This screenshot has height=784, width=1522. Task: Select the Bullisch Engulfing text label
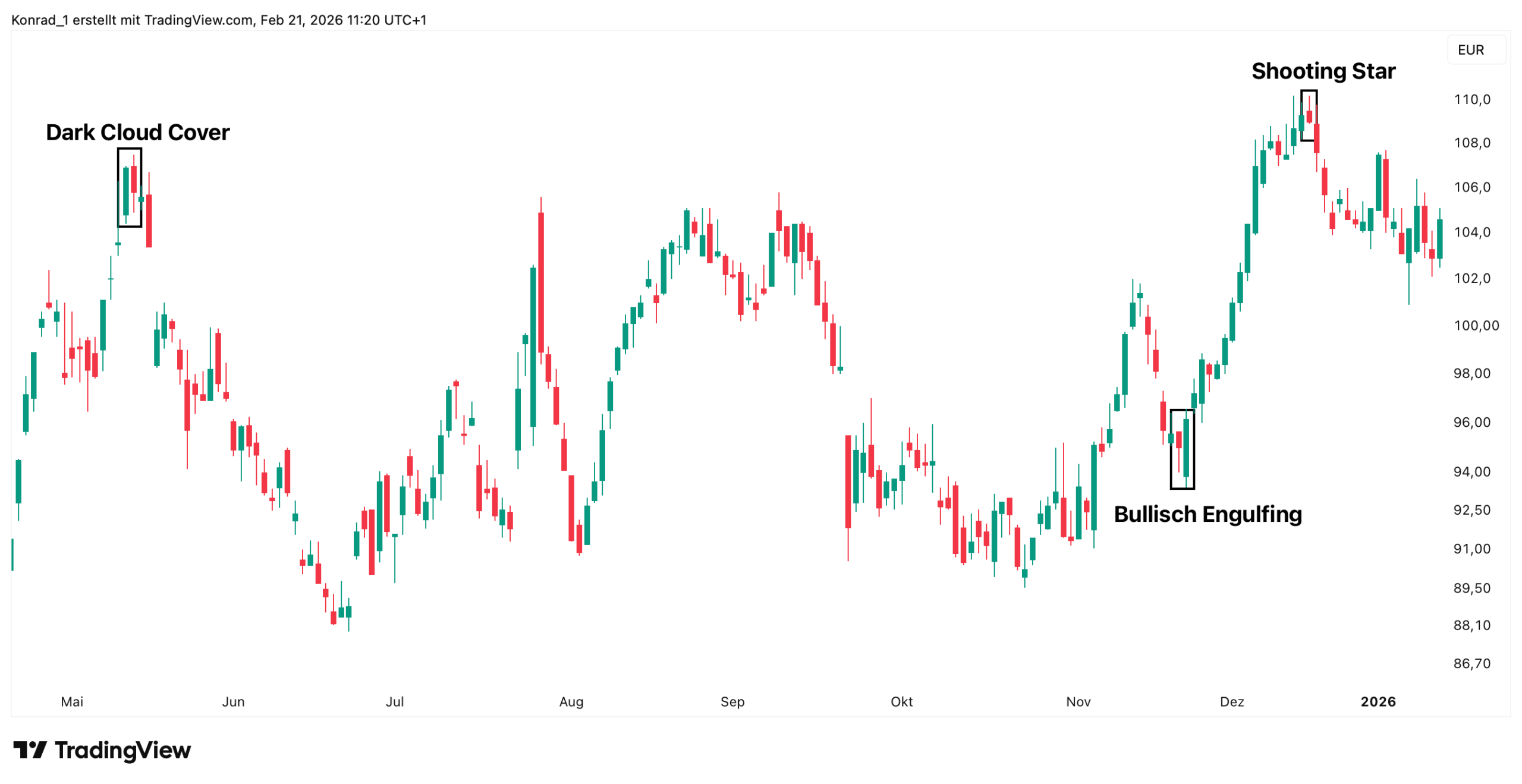[1207, 514]
